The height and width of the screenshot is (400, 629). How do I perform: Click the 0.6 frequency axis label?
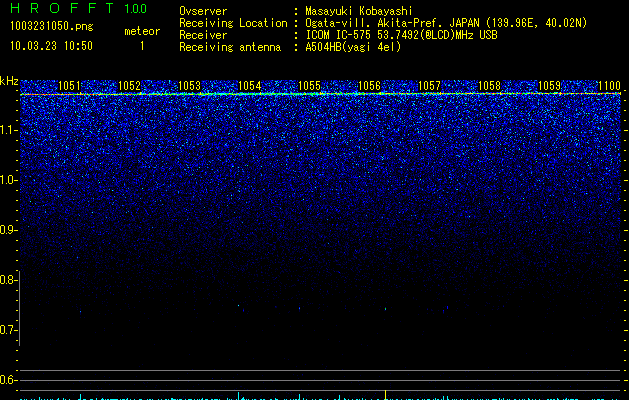(8, 380)
